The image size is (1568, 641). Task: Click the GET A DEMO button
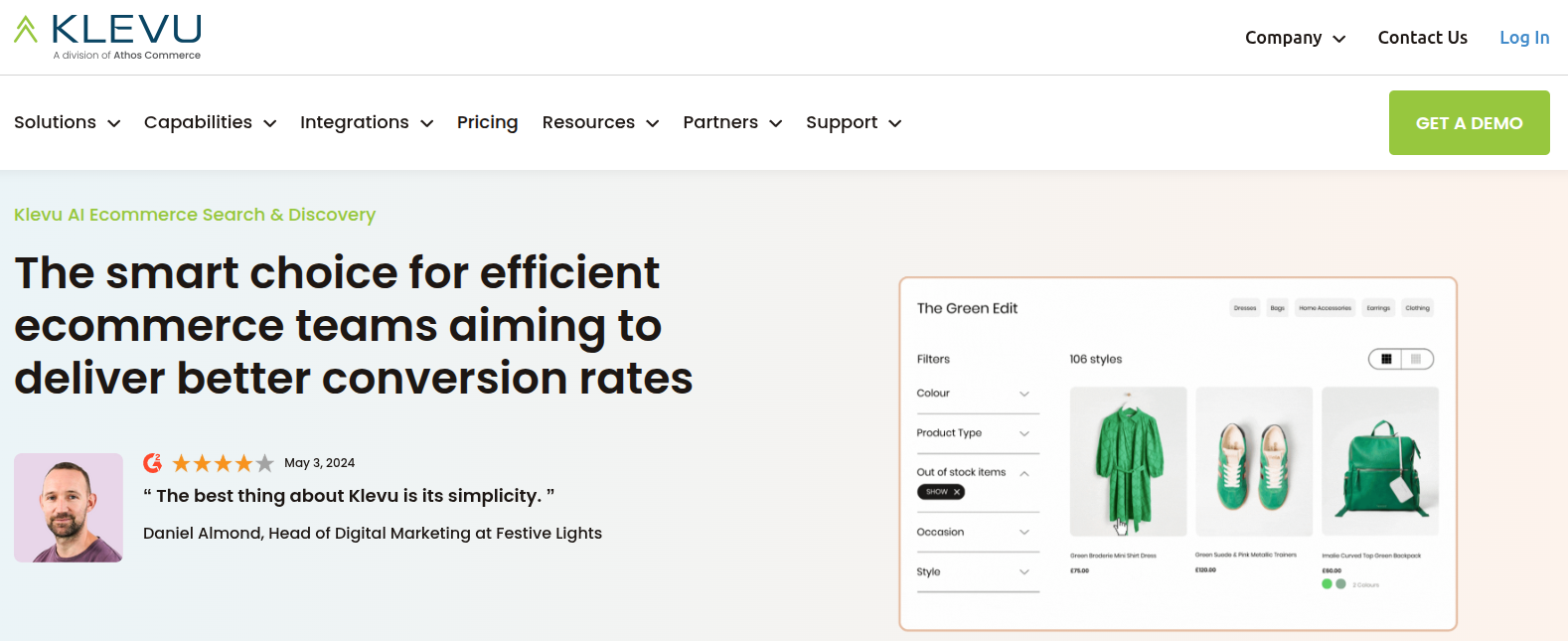(x=1469, y=123)
